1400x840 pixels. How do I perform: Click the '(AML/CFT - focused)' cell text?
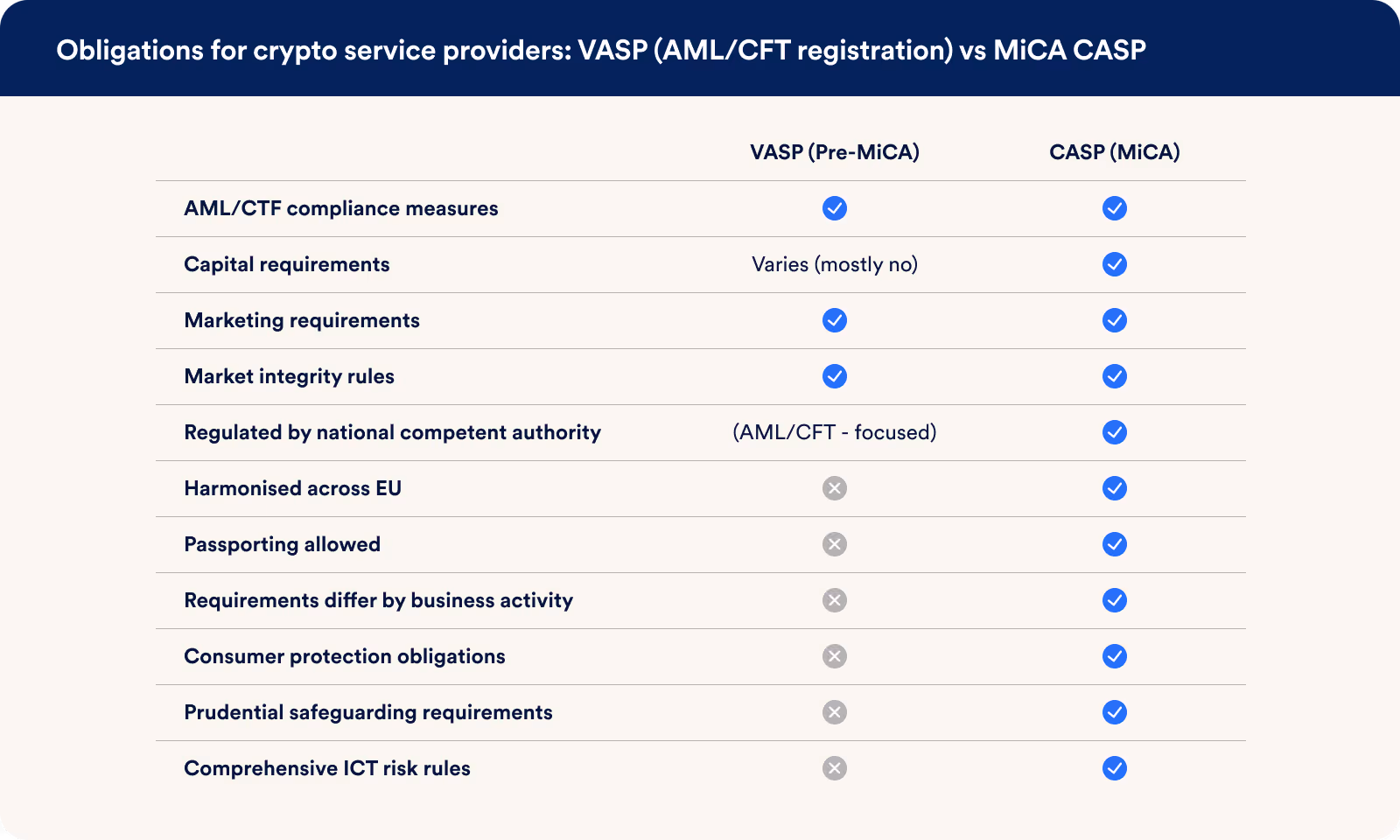835,432
